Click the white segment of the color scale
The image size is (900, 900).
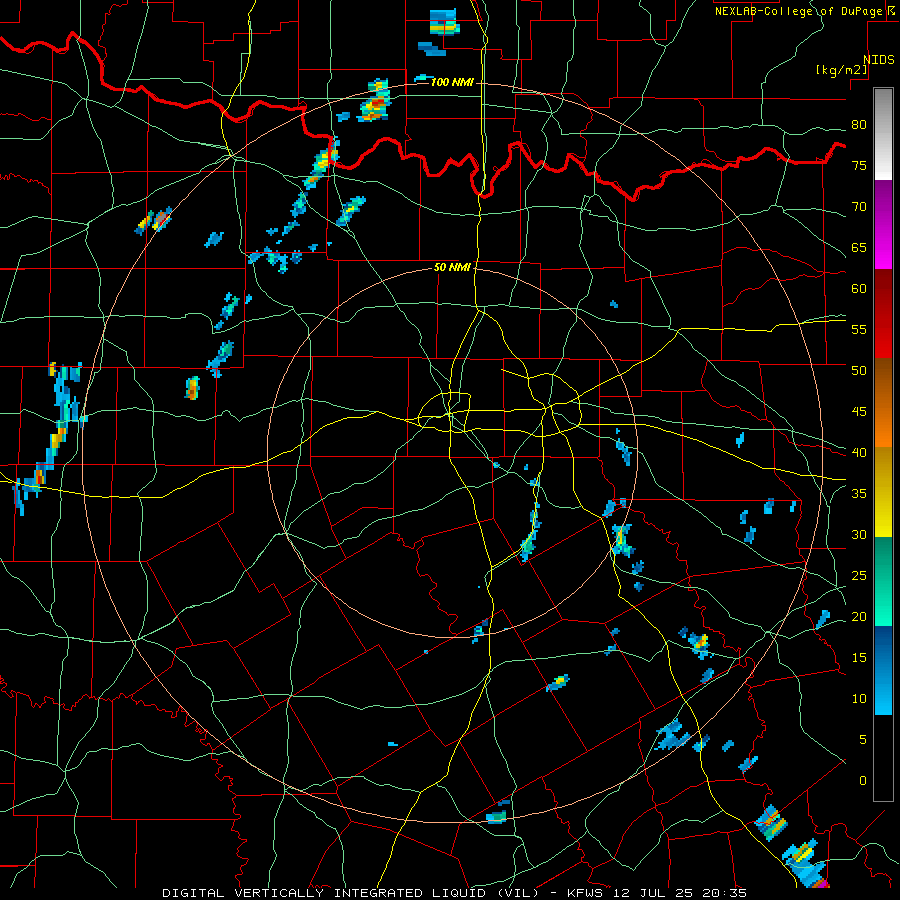(883, 134)
